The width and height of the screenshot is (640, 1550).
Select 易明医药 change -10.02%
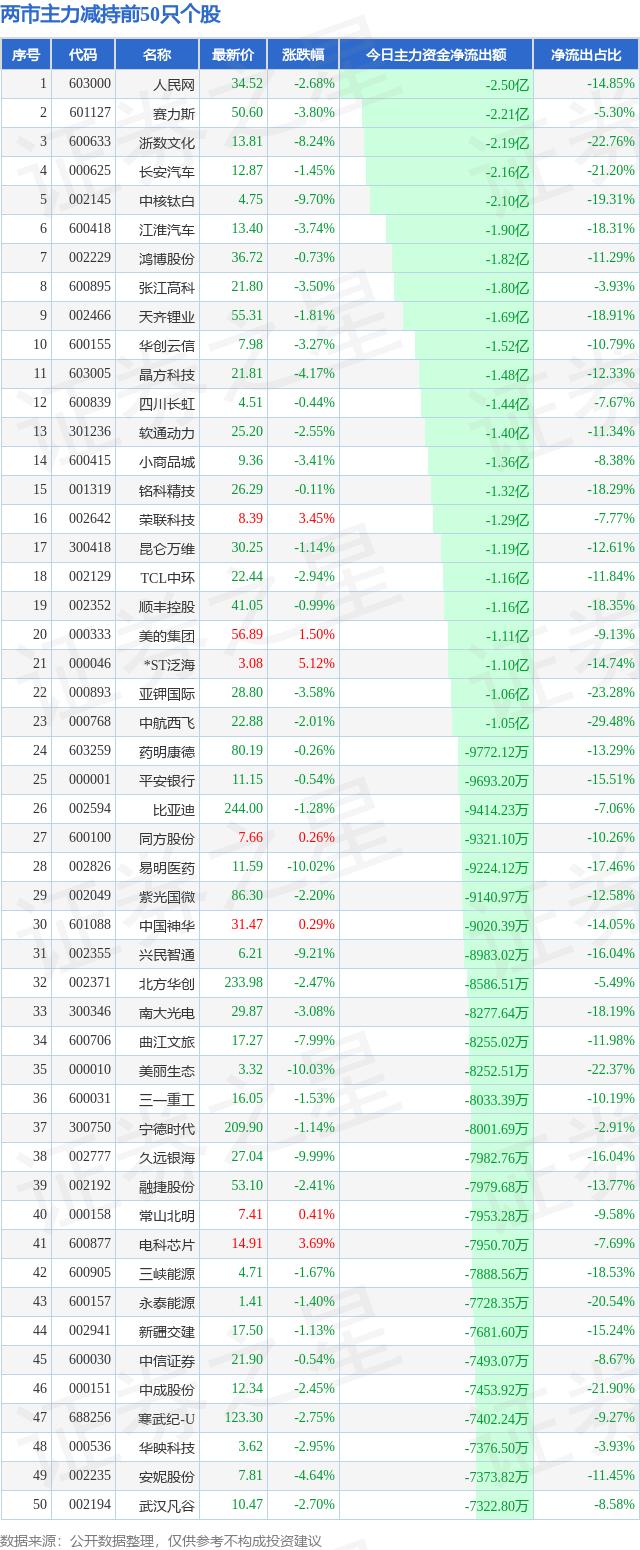tap(311, 867)
